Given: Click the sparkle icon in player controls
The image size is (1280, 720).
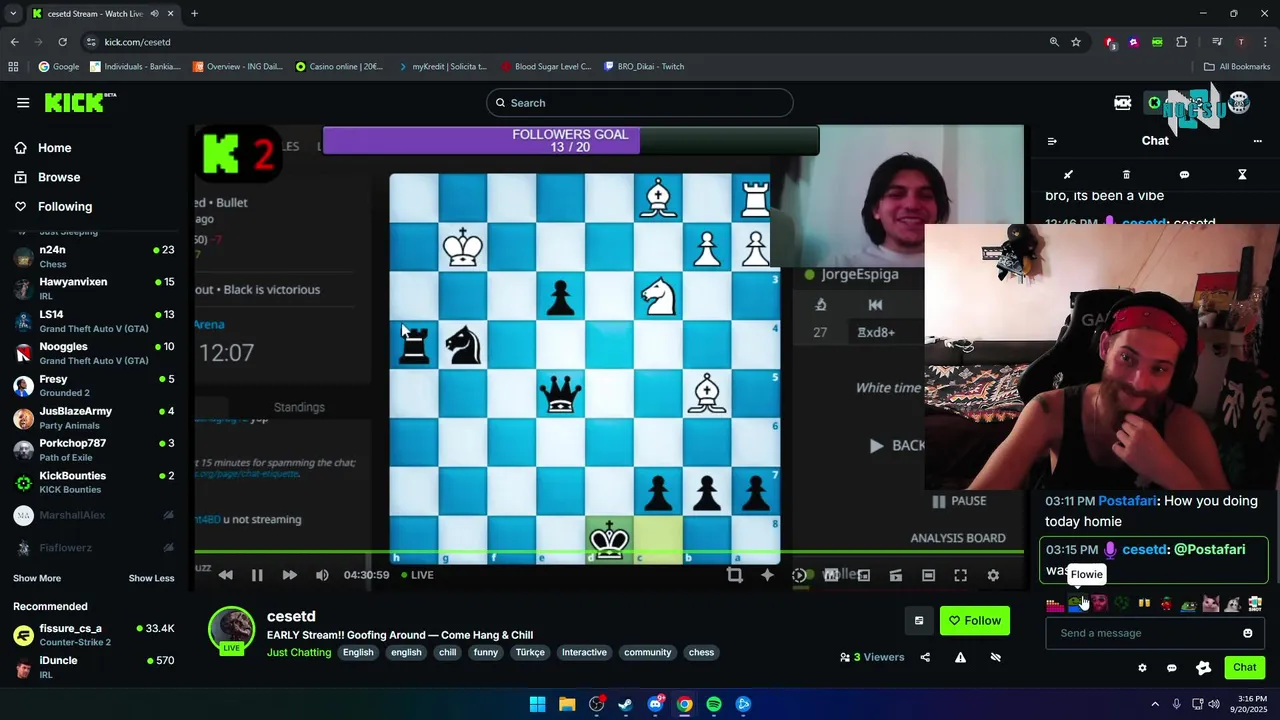Looking at the screenshot, I should [768, 575].
